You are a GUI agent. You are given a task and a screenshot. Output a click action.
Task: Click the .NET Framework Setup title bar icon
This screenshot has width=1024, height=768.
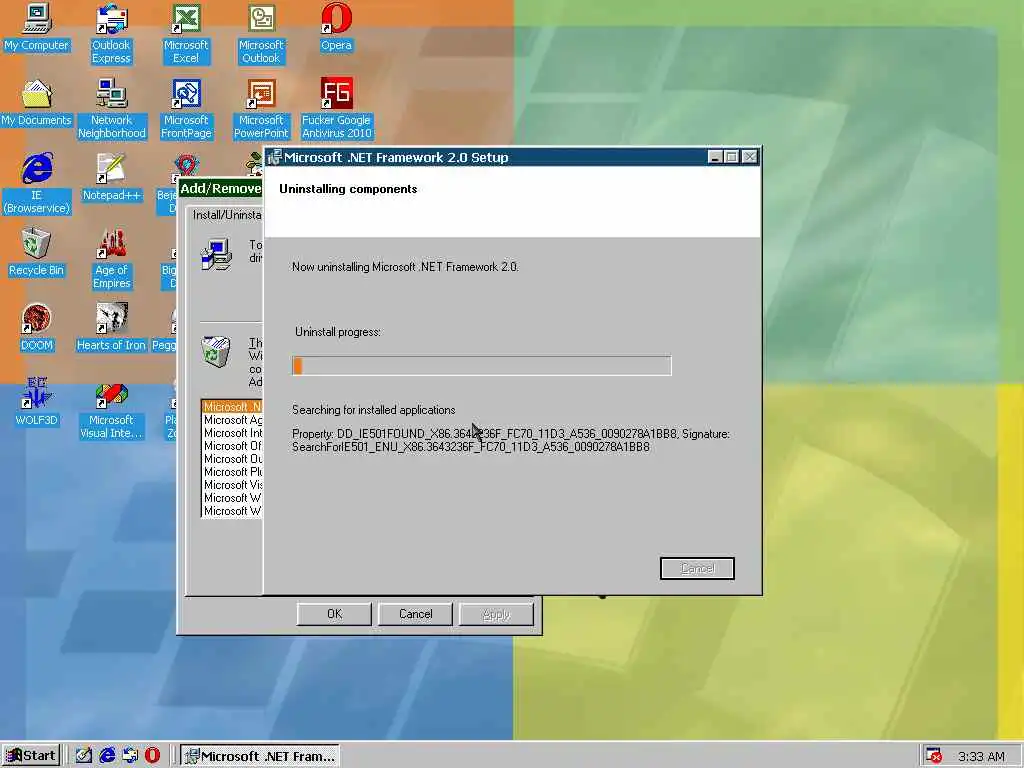click(274, 157)
